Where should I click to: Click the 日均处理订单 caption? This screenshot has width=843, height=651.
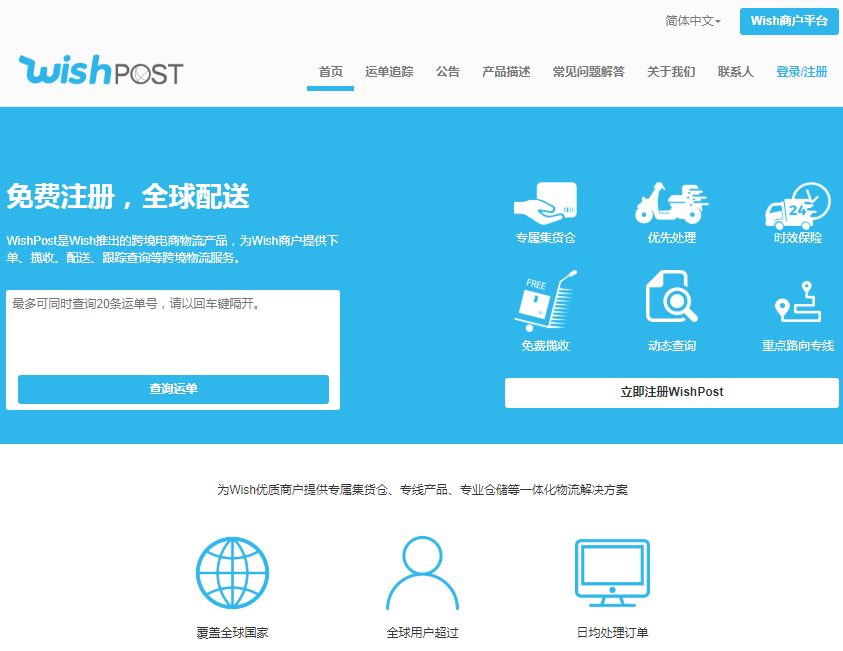(612, 633)
